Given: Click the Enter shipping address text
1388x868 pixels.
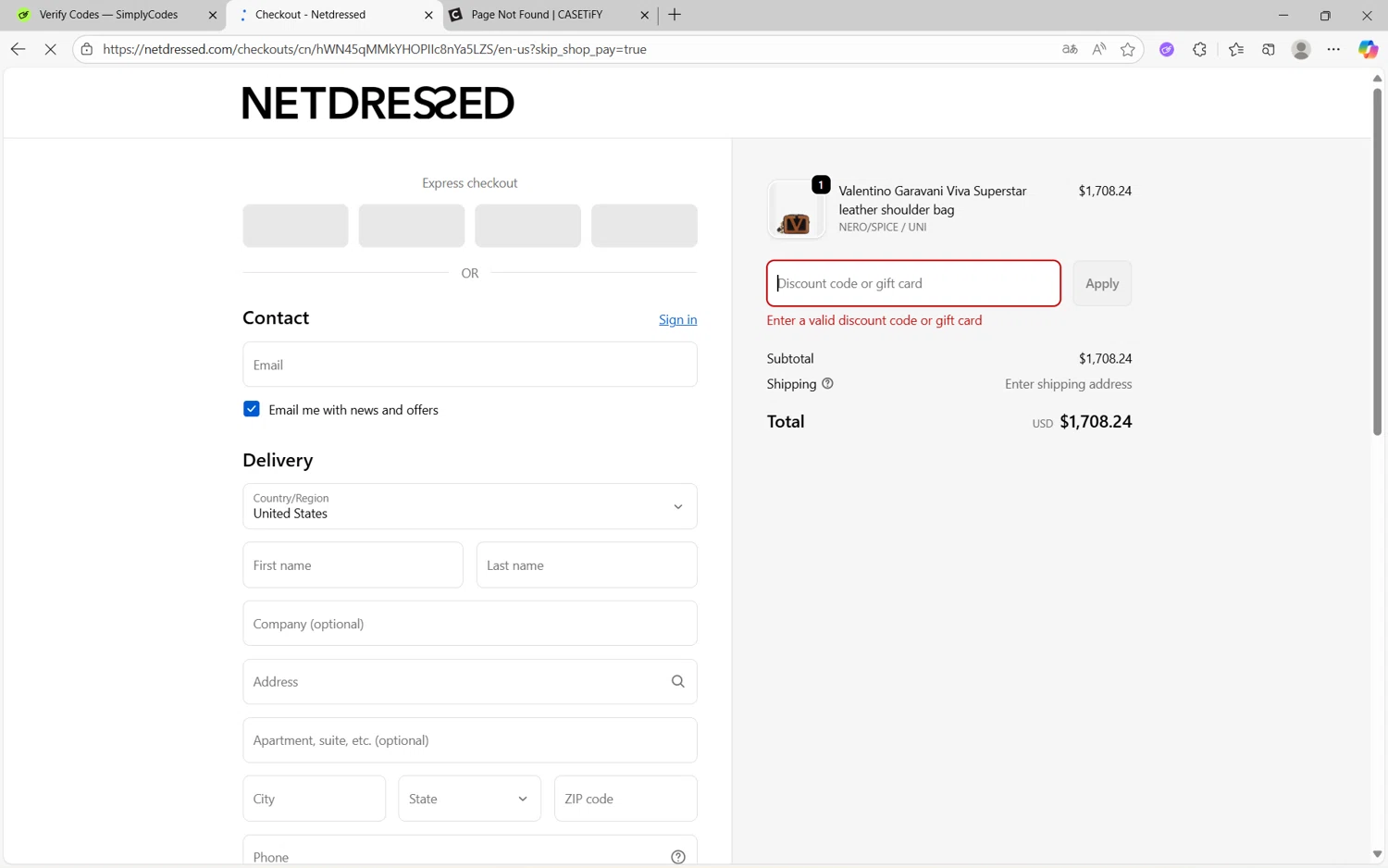Looking at the screenshot, I should click(x=1068, y=384).
